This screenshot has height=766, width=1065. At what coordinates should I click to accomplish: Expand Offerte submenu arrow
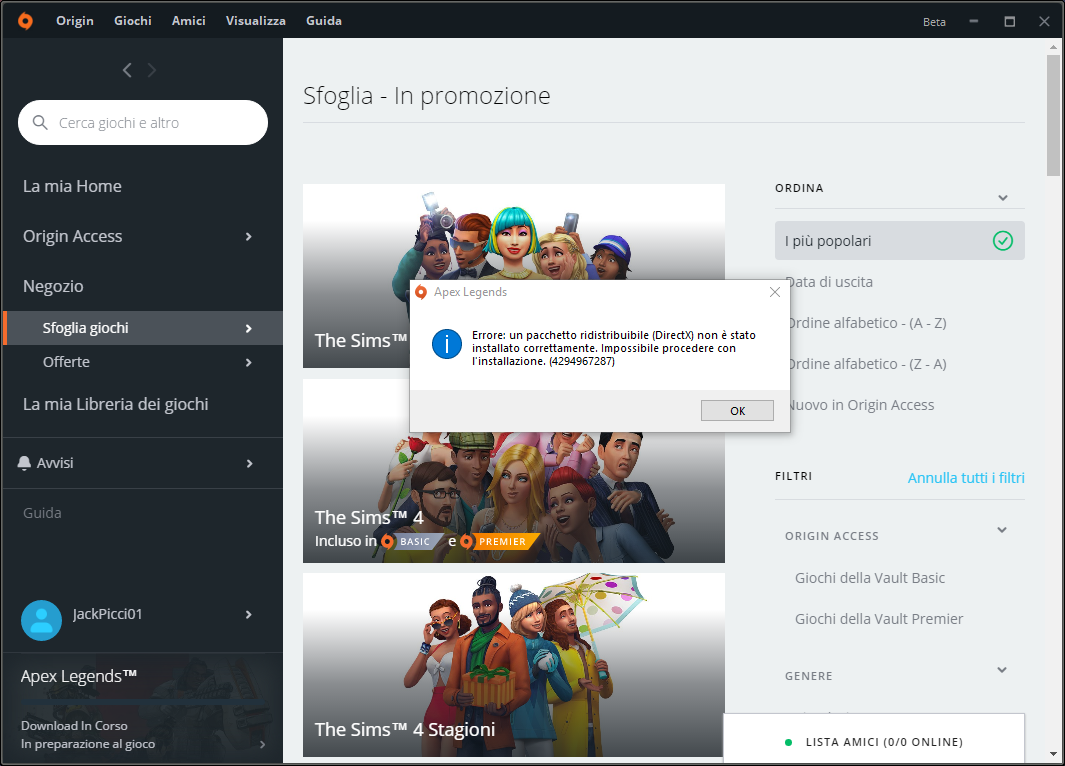249,362
